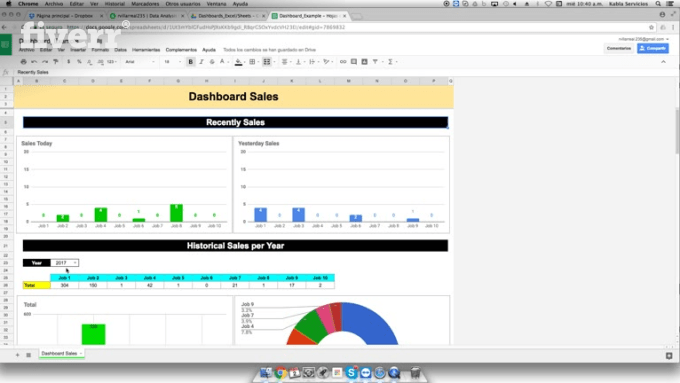Open the Comentarios button

pos(619,48)
